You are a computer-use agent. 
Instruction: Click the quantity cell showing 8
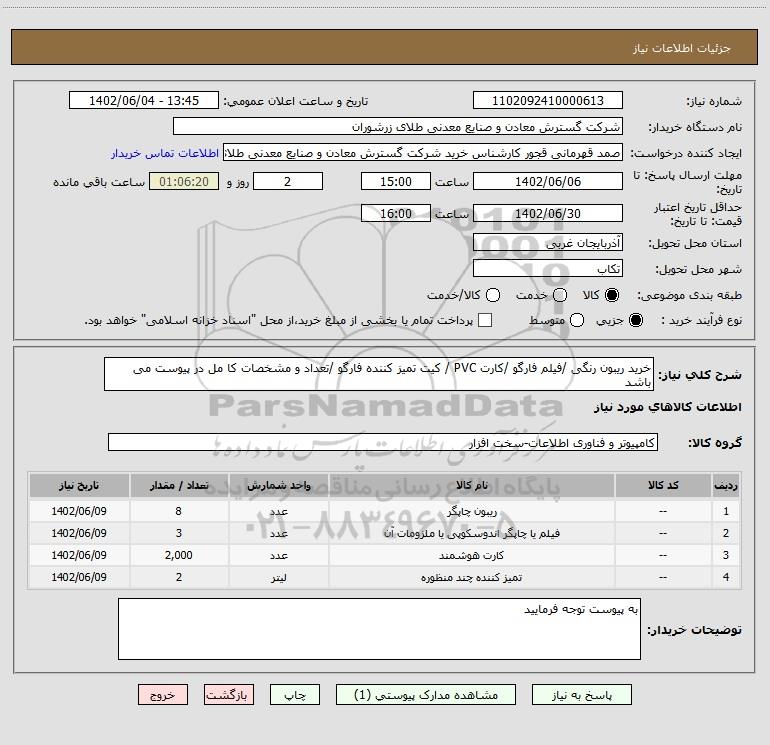179,511
